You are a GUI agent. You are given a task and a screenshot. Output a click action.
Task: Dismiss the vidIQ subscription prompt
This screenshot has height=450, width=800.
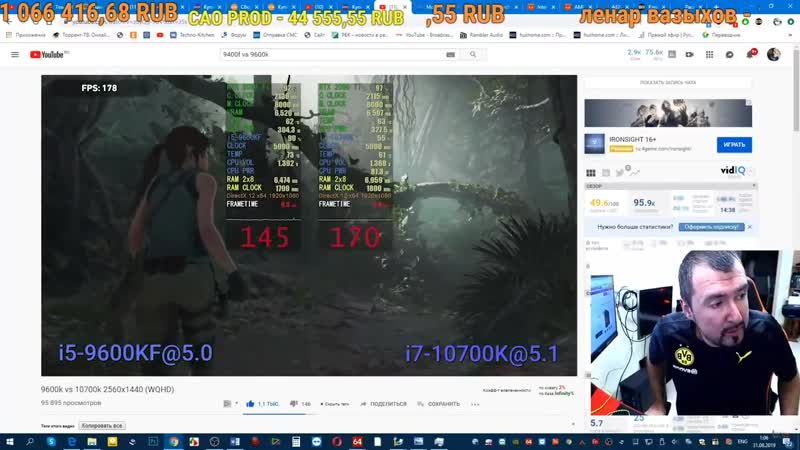point(749,227)
